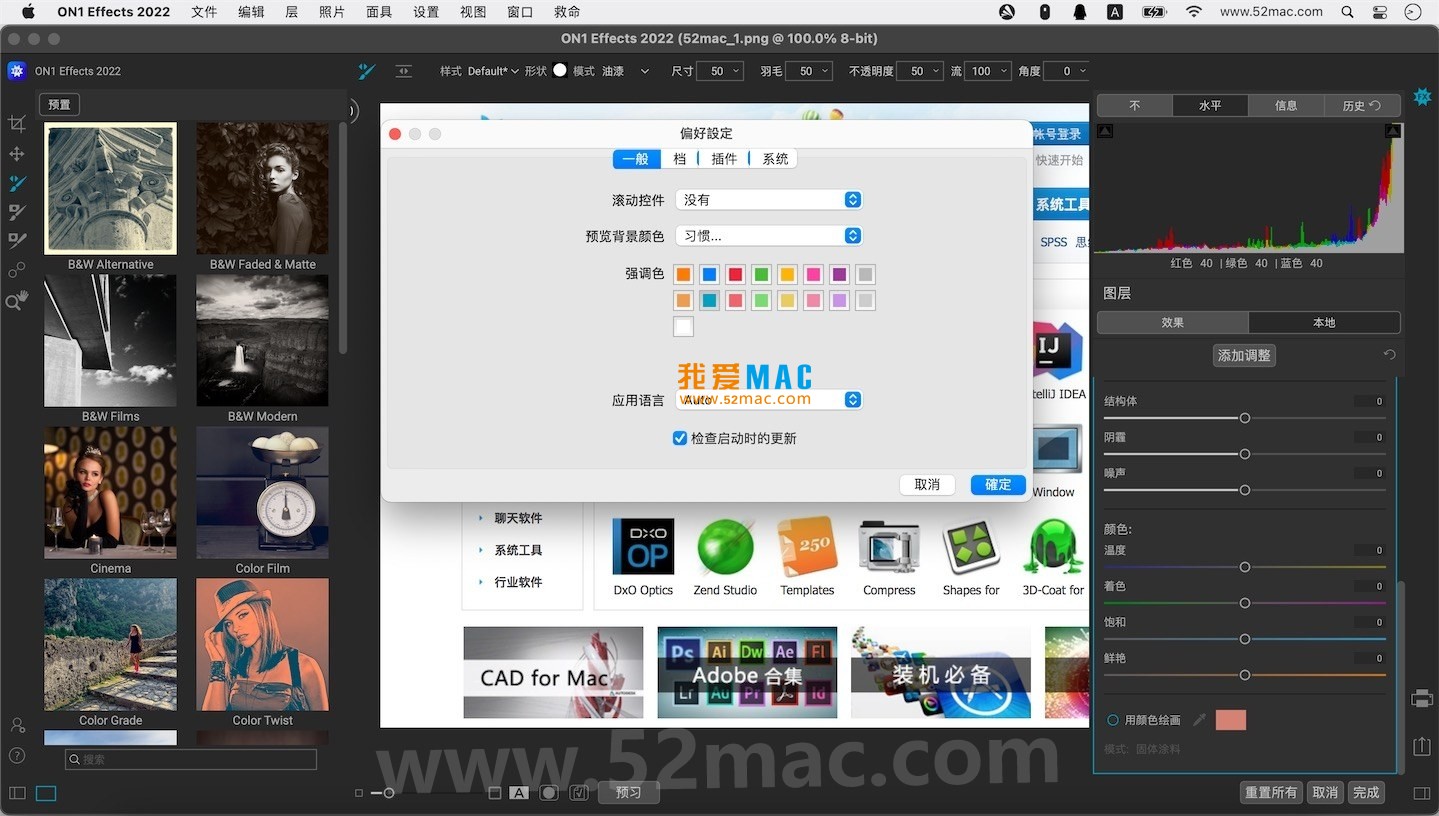
Task: Adjust the 温度 temperature slider handle
Action: tap(1245, 567)
